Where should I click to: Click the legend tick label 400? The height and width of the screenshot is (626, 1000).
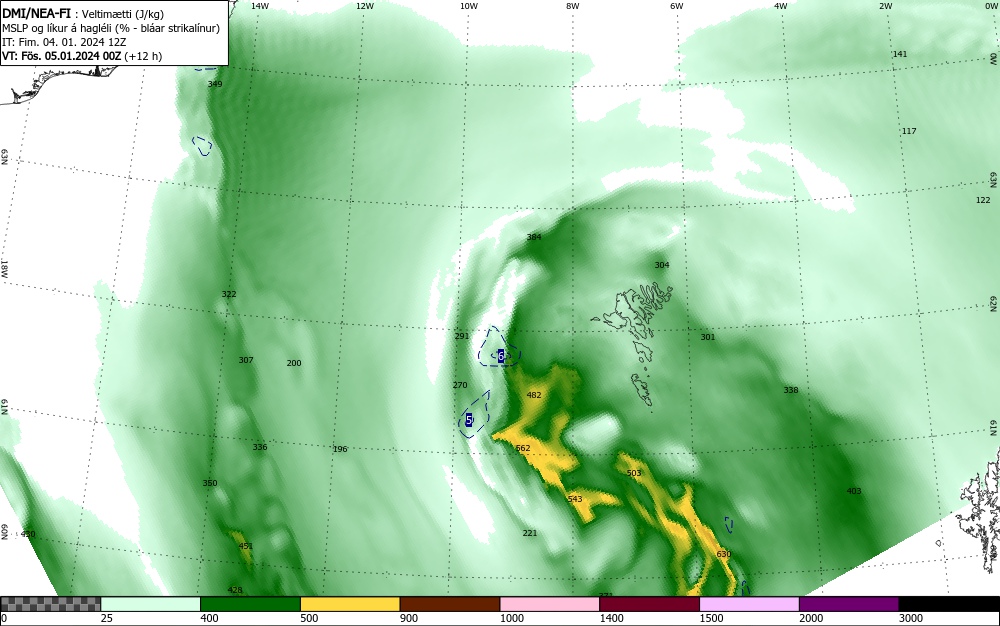tap(209, 618)
